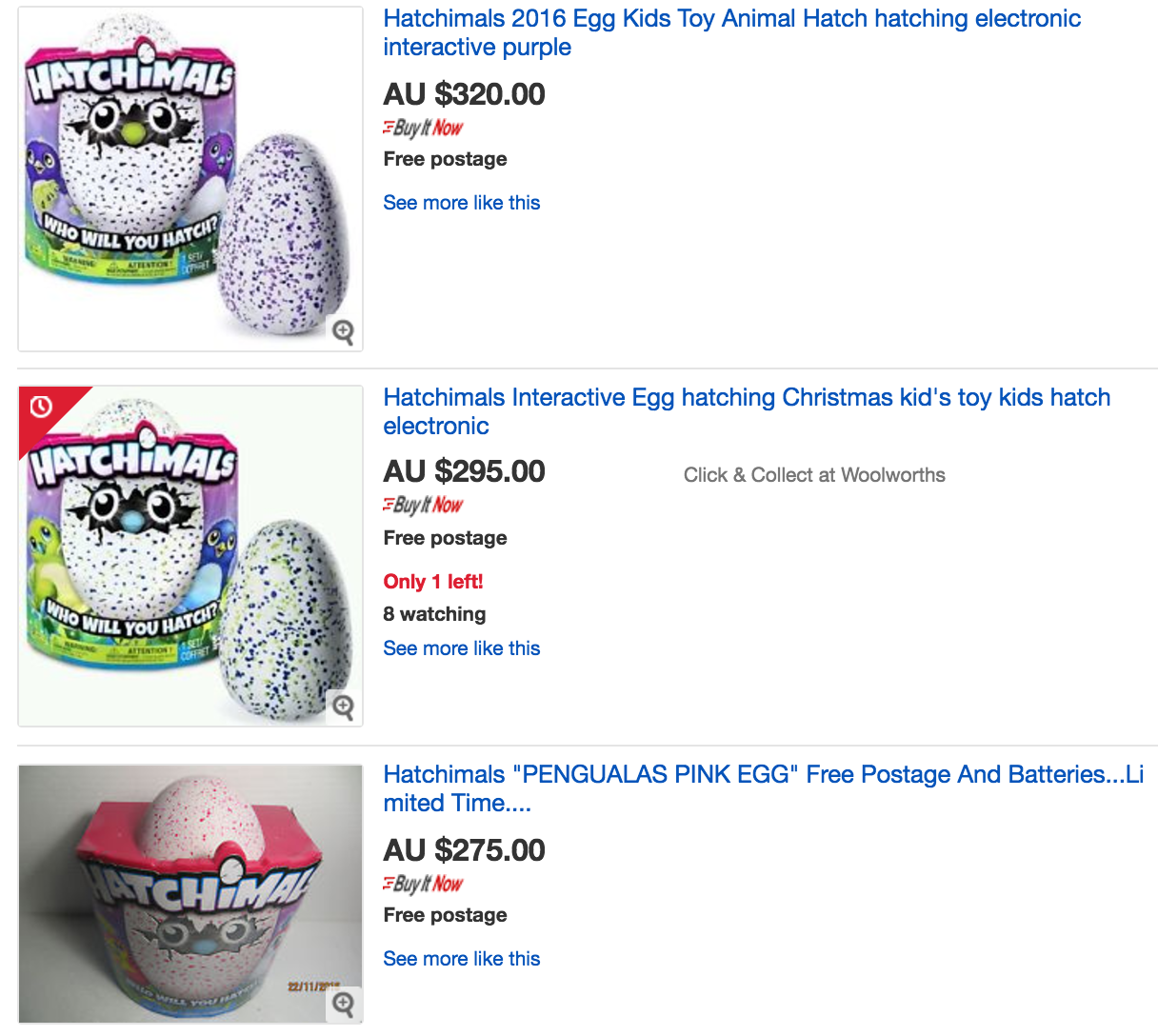Zoom the green-speckled Hatchimals listing image

(343, 707)
